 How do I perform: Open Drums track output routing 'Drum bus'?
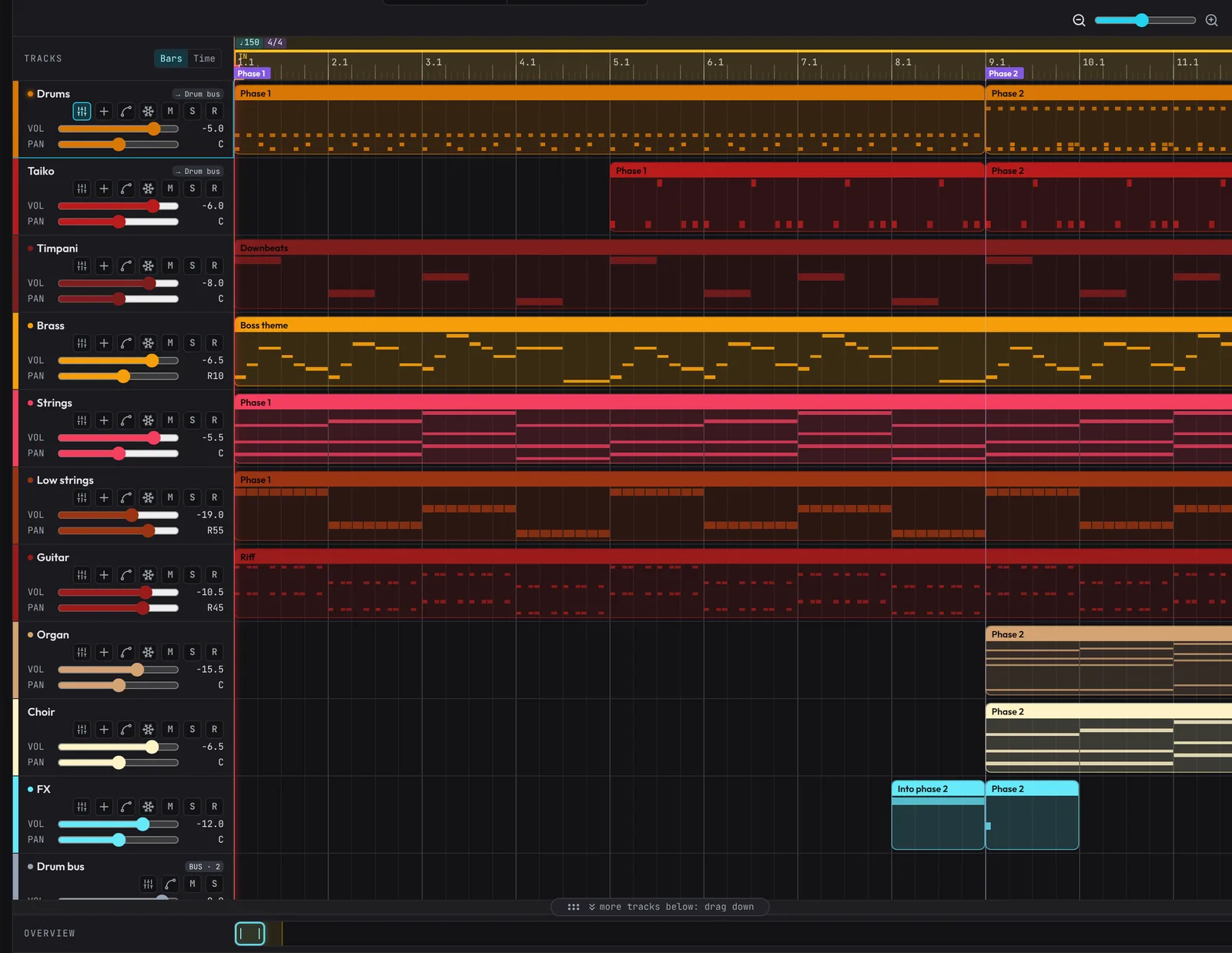coord(197,94)
